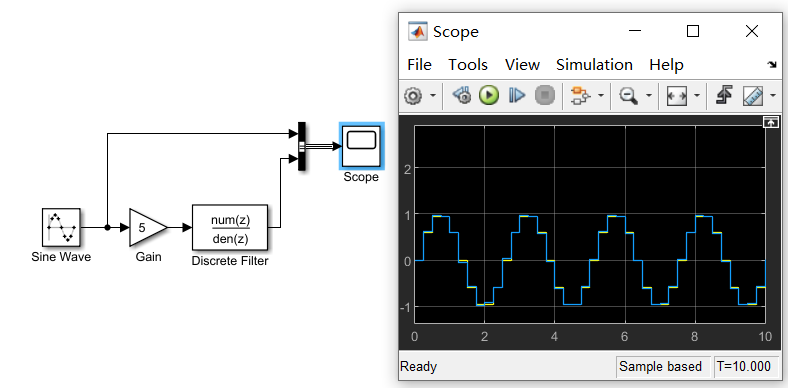Screen dimensions: 788x388
Task: Click the Sine Wave block label
Action: point(61,257)
